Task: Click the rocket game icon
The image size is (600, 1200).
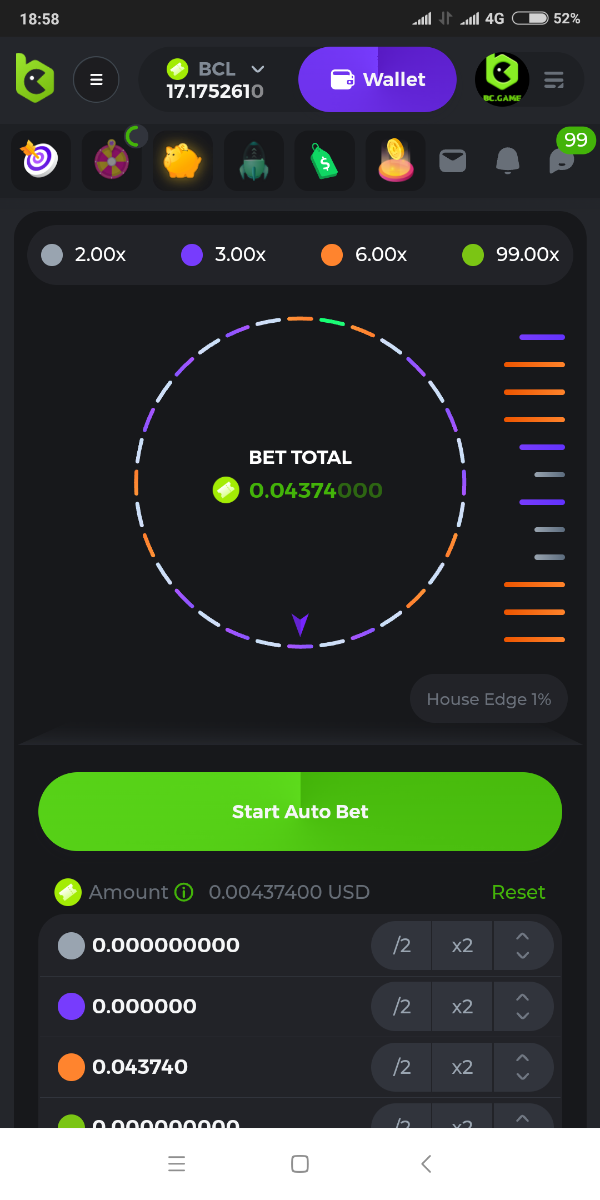Action: (253, 160)
